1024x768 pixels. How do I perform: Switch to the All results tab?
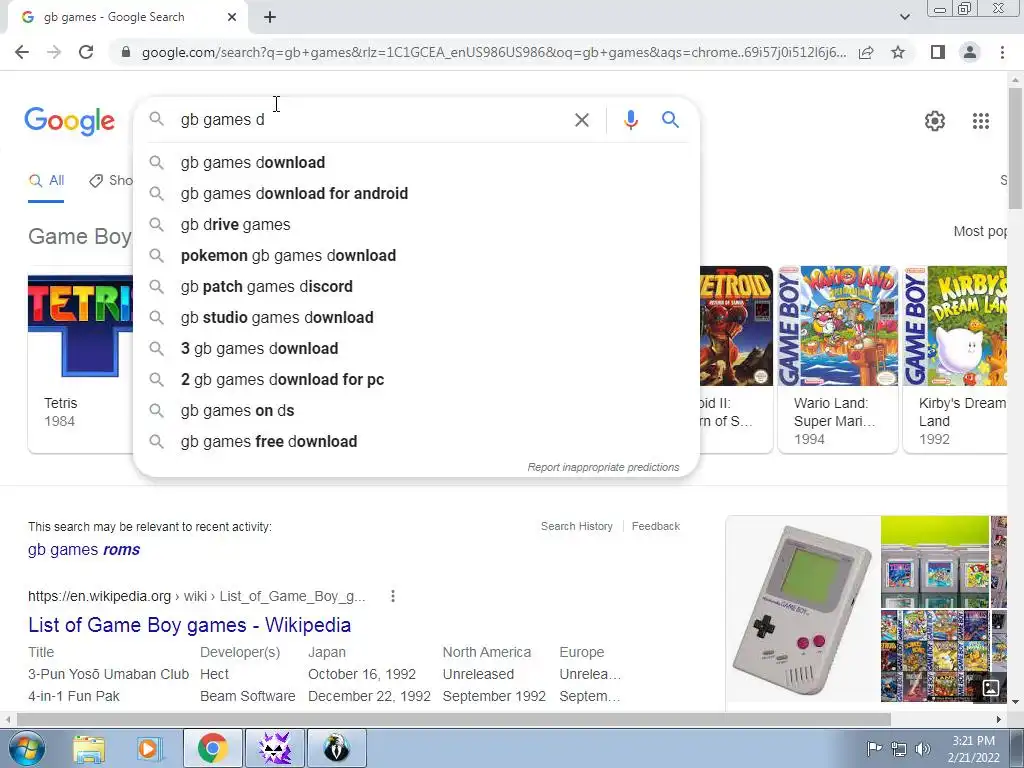pyautogui.click(x=46, y=181)
